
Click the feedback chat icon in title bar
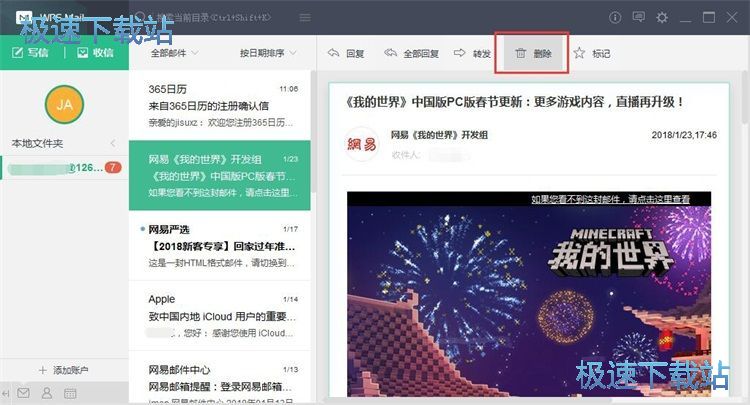639,18
